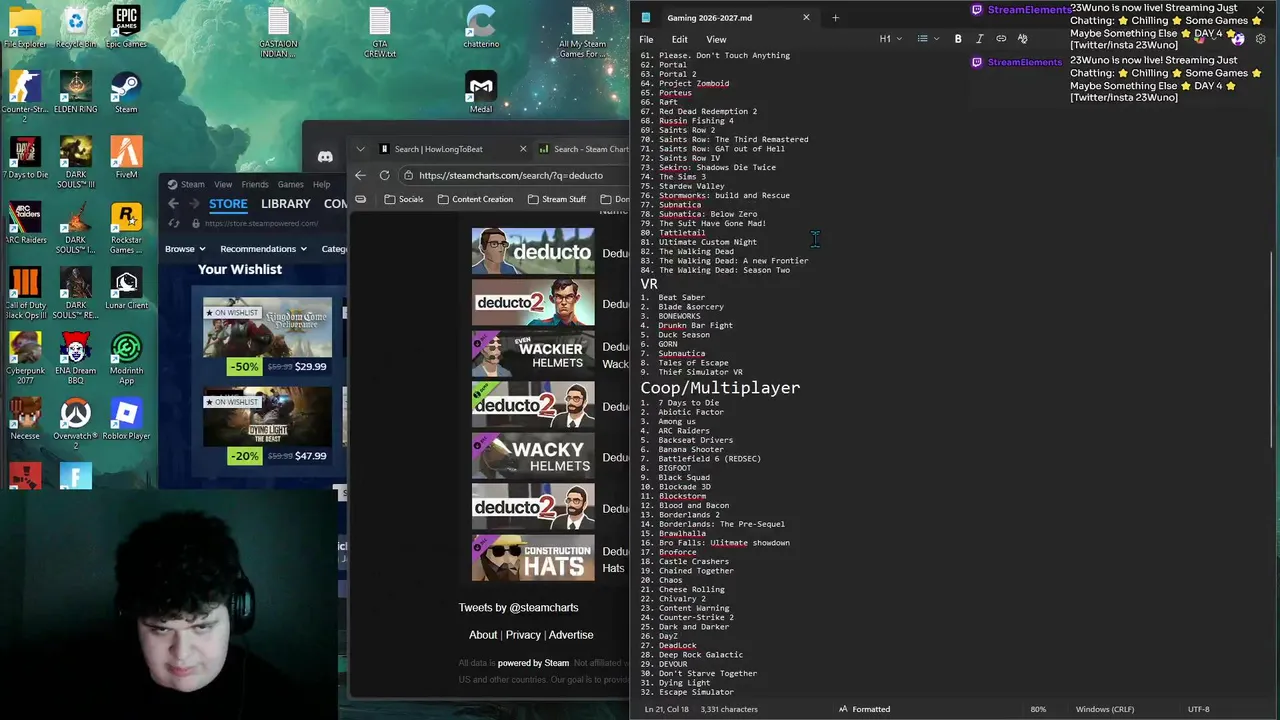Viewport: 1280px width, 720px height.
Task: Open the File Explorer desktop shortcut
Action: (x=25, y=26)
